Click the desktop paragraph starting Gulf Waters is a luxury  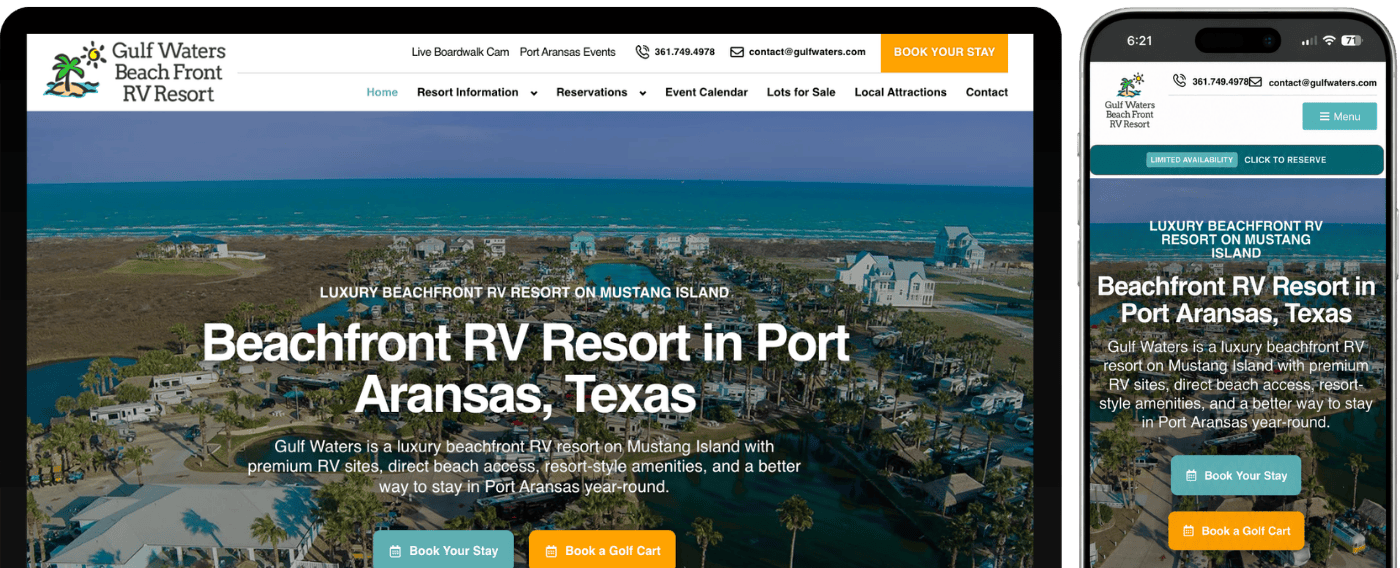(x=524, y=467)
